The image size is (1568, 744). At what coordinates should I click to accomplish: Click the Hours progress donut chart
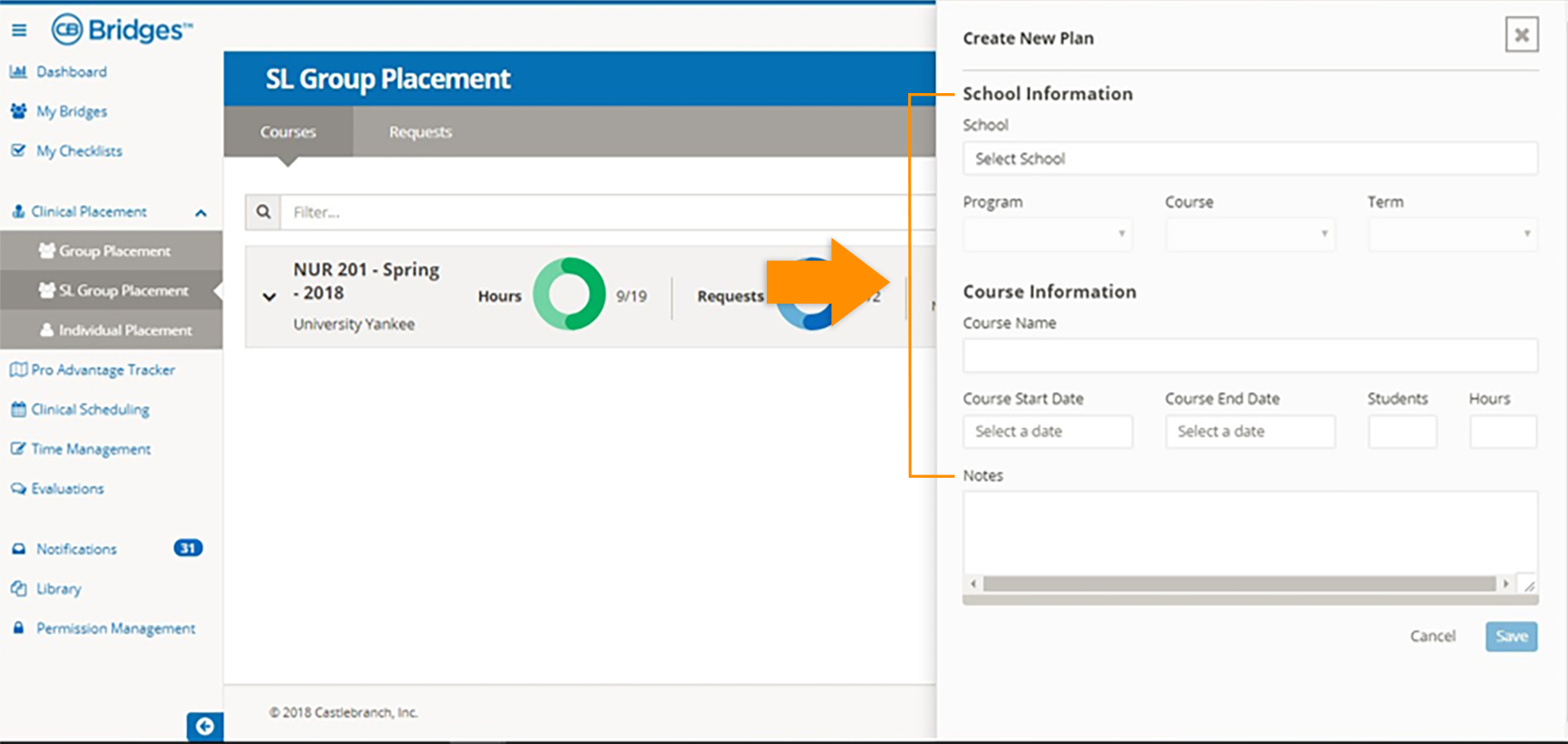(x=569, y=294)
